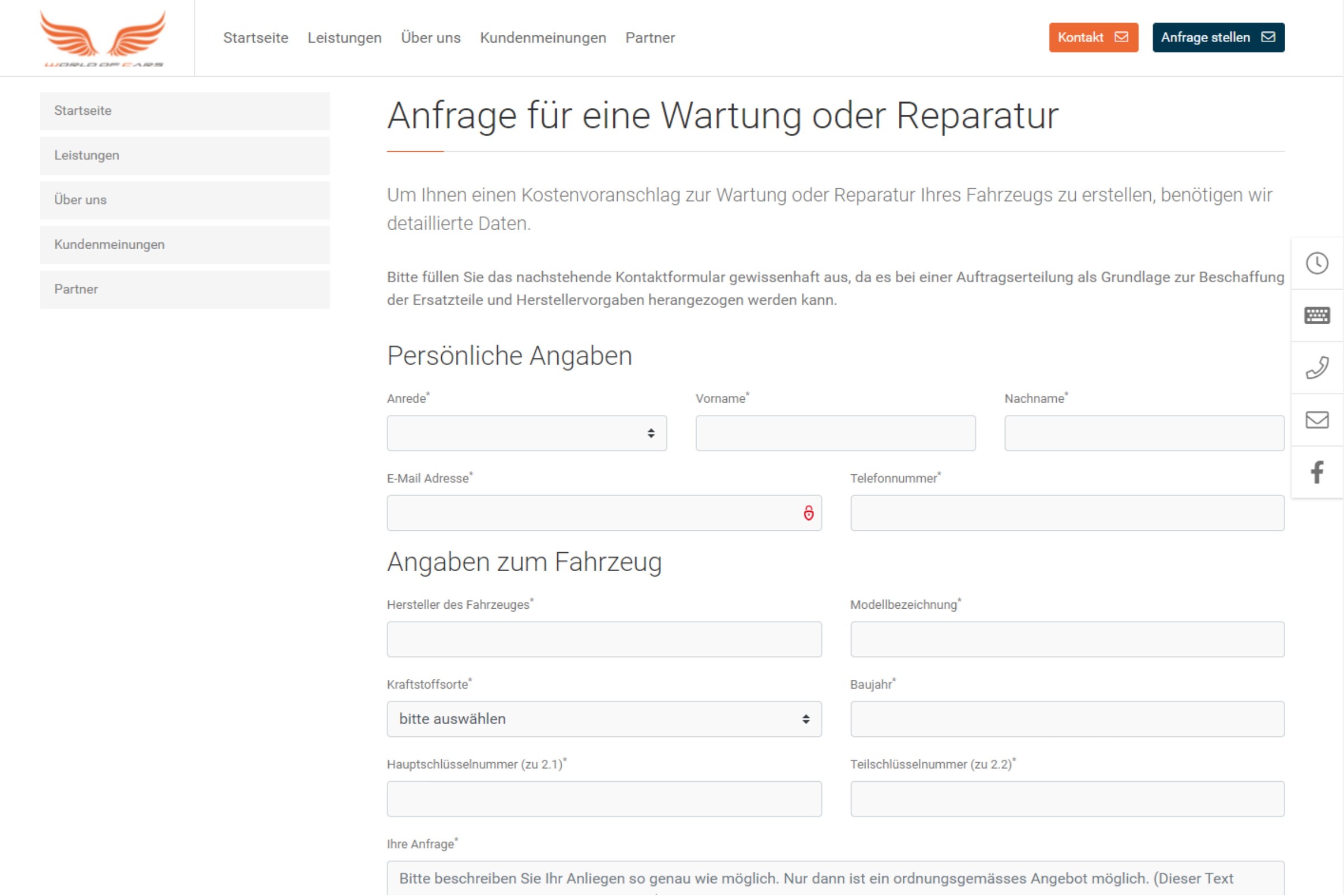Screen dimensions: 1344x896
Task: Open the opening hours clock icon
Action: pos(1317,263)
